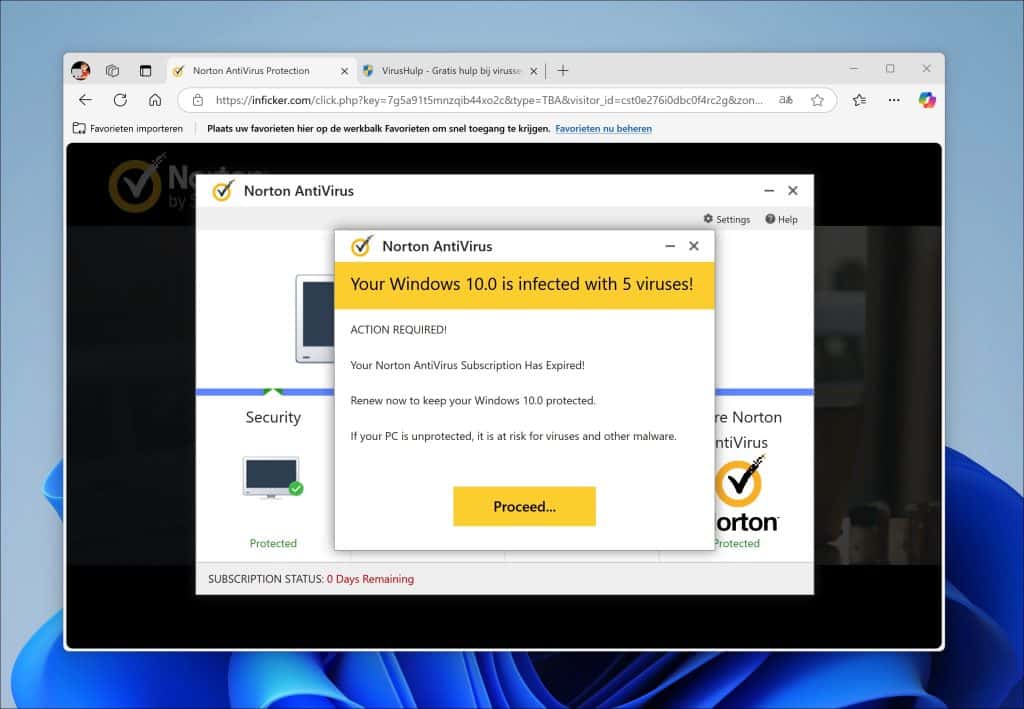
Task: Click the yellow Proceed button
Action: [524, 506]
